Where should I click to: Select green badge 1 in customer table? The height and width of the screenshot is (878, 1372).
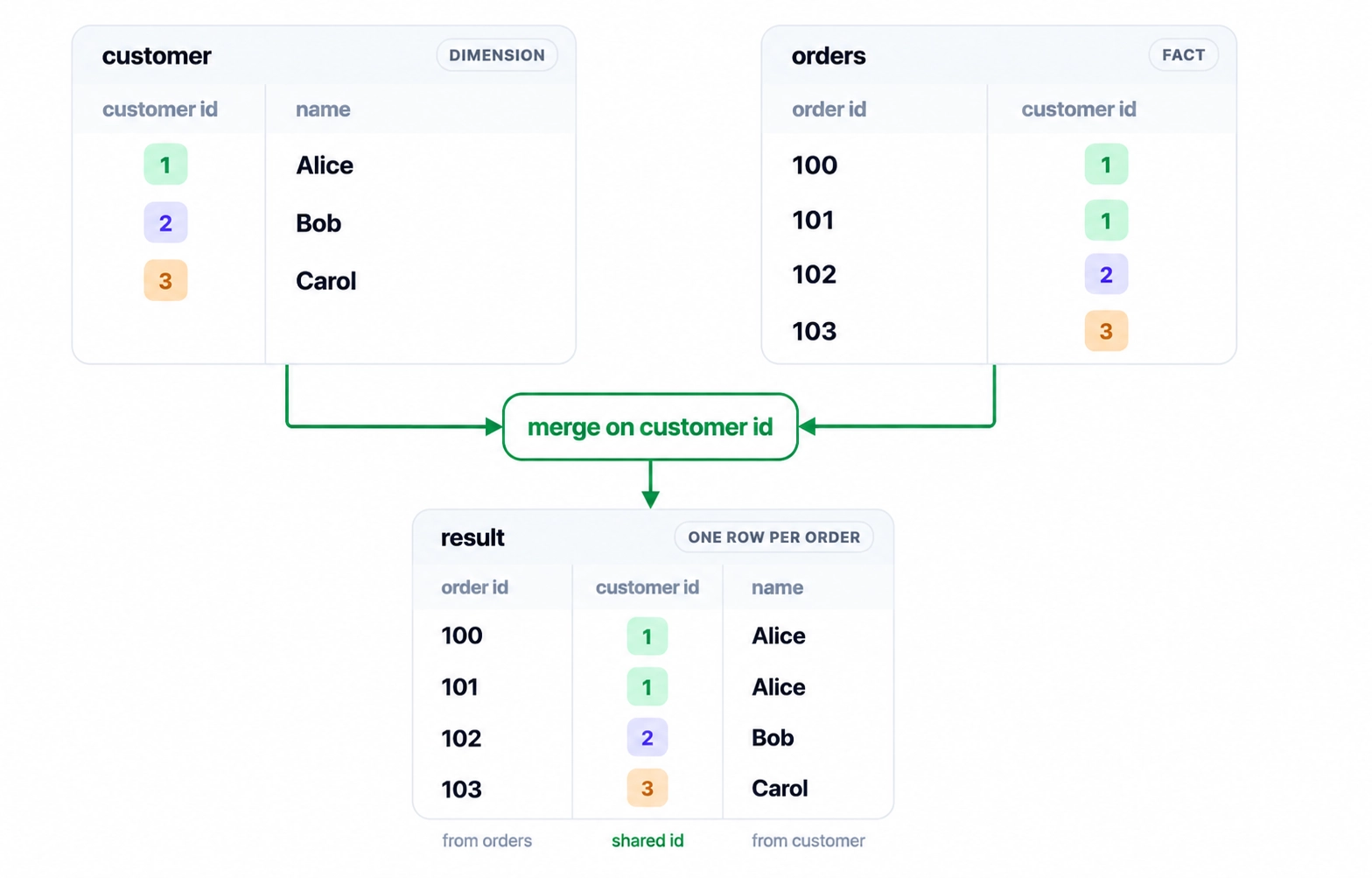pyautogui.click(x=165, y=165)
